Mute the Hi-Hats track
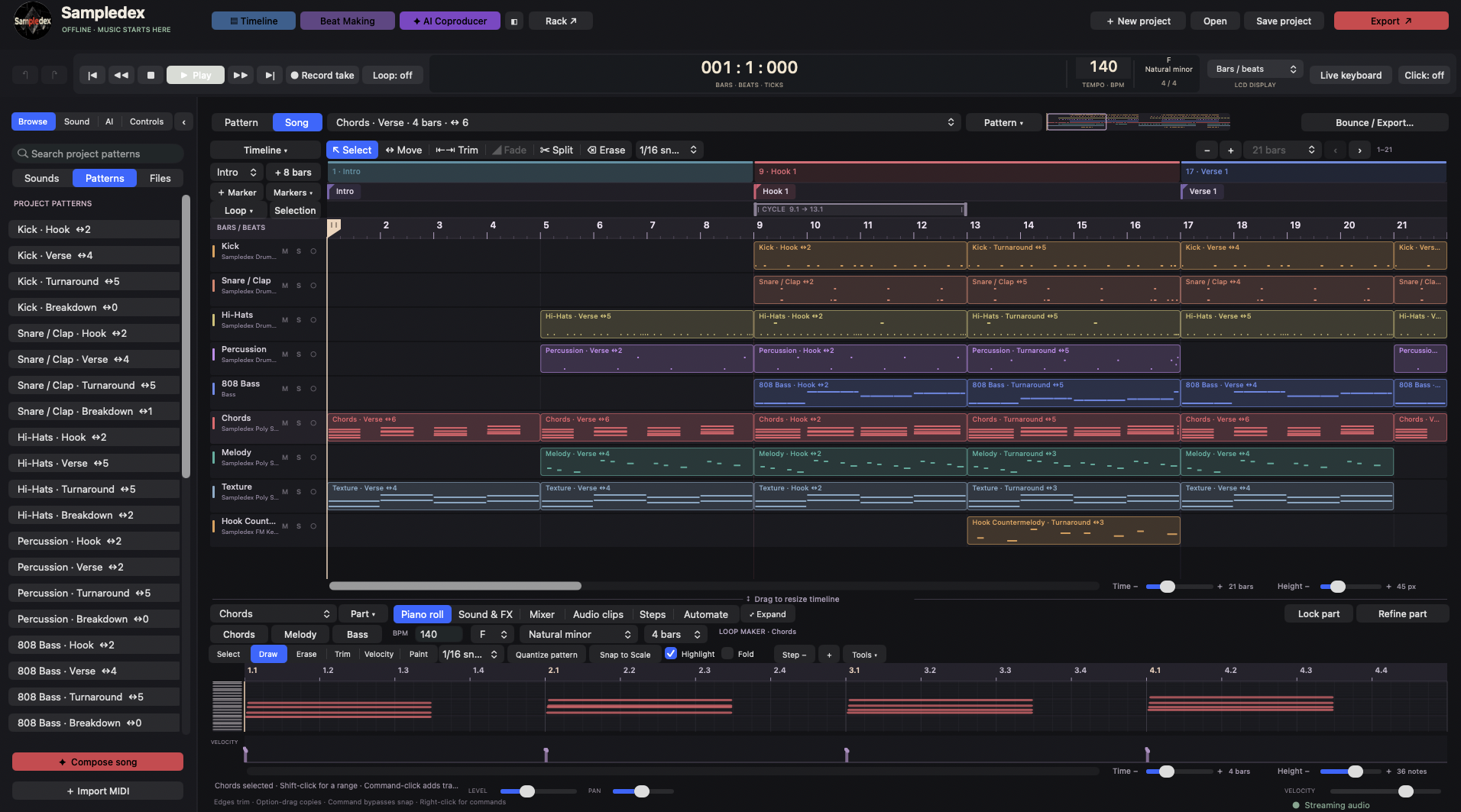 [285, 320]
